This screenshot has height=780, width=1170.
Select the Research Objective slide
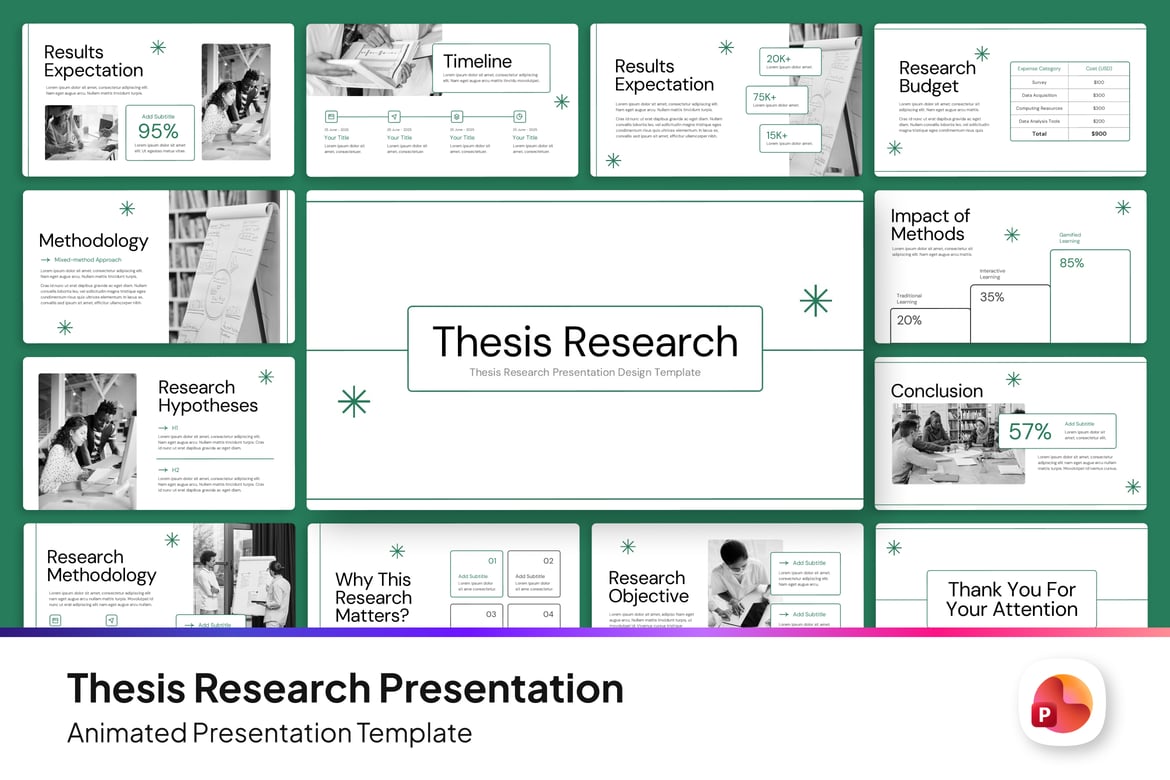(726, 575)
